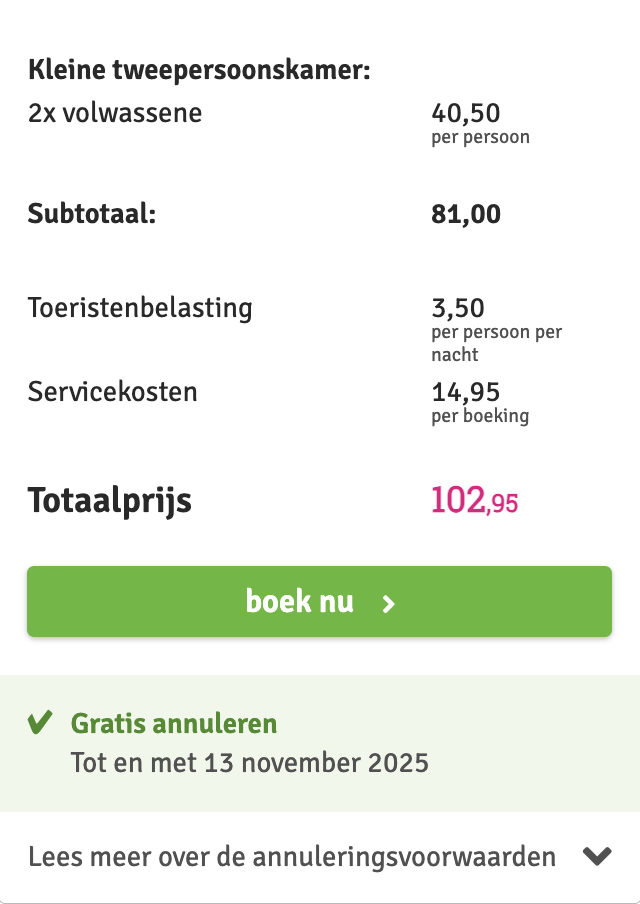The image size is (640, 904).
Task: Click the Toeristenbelasting line item
Action: pyautogui.click(x=140, y=308)
